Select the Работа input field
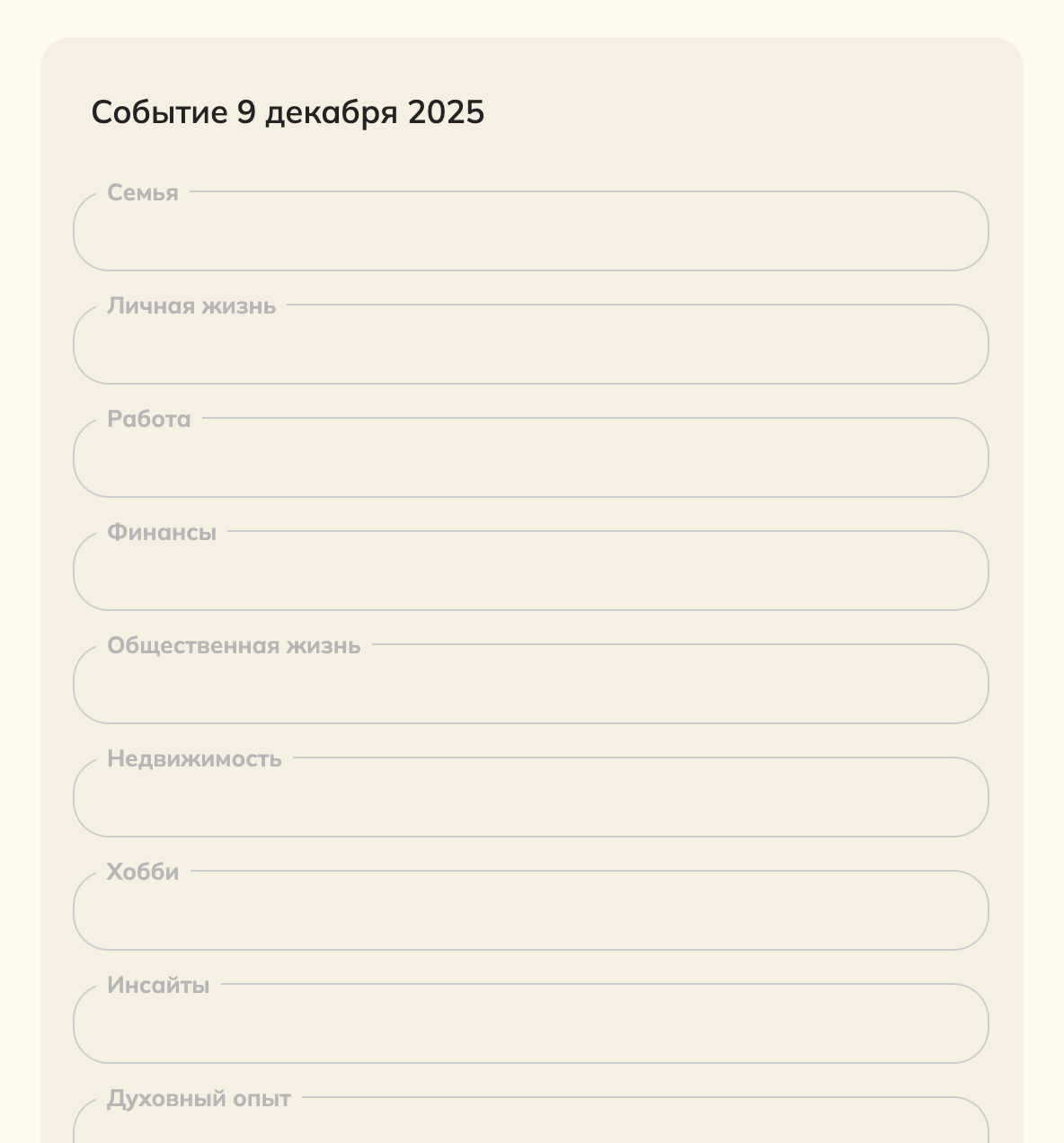Image resolution: width=1064 pixels, height=1143 pixels. pos(530,459)
